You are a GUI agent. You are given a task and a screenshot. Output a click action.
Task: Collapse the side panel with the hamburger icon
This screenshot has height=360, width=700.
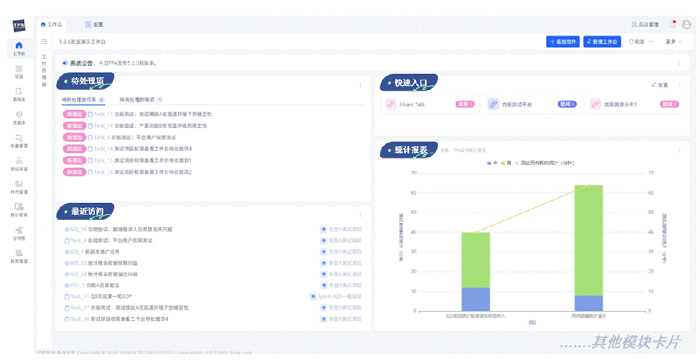tap(44, 42)
